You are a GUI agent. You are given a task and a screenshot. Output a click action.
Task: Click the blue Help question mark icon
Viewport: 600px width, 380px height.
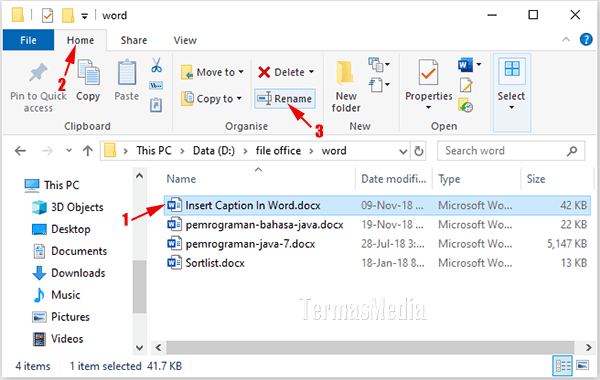586,39
